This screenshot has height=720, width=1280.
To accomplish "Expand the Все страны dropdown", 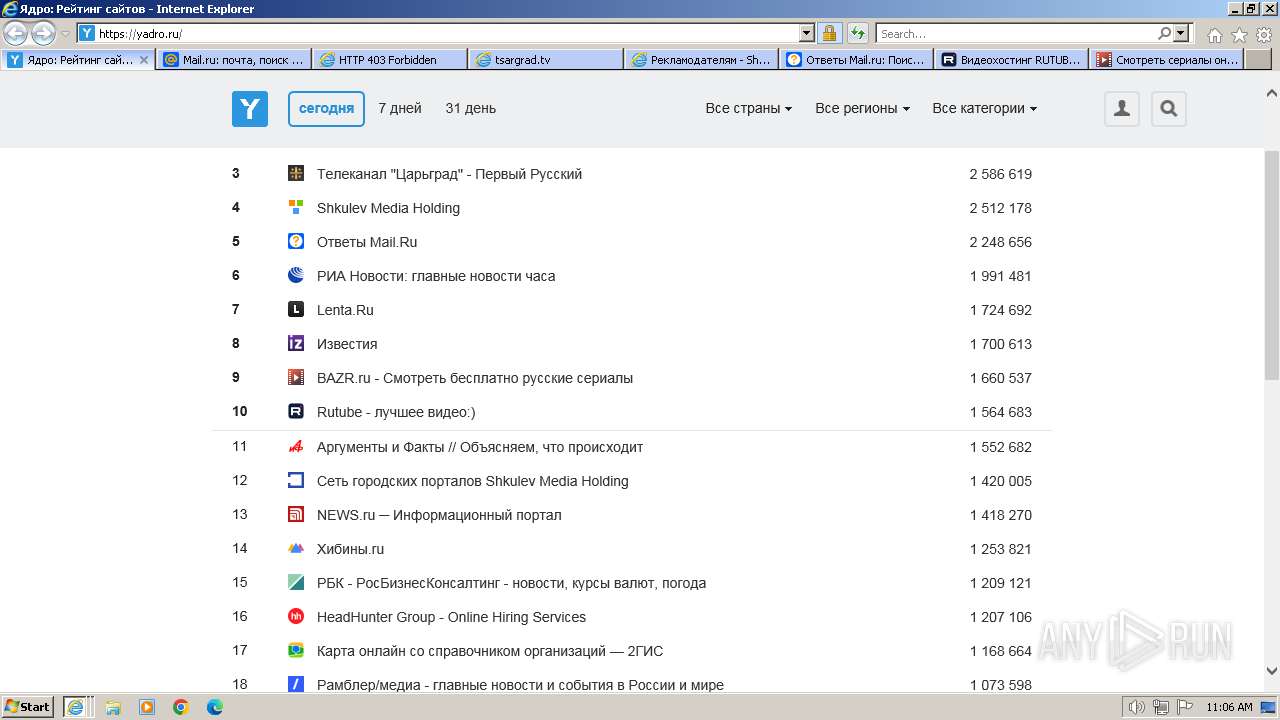I will pyautogui.click(x=748, y=108).
